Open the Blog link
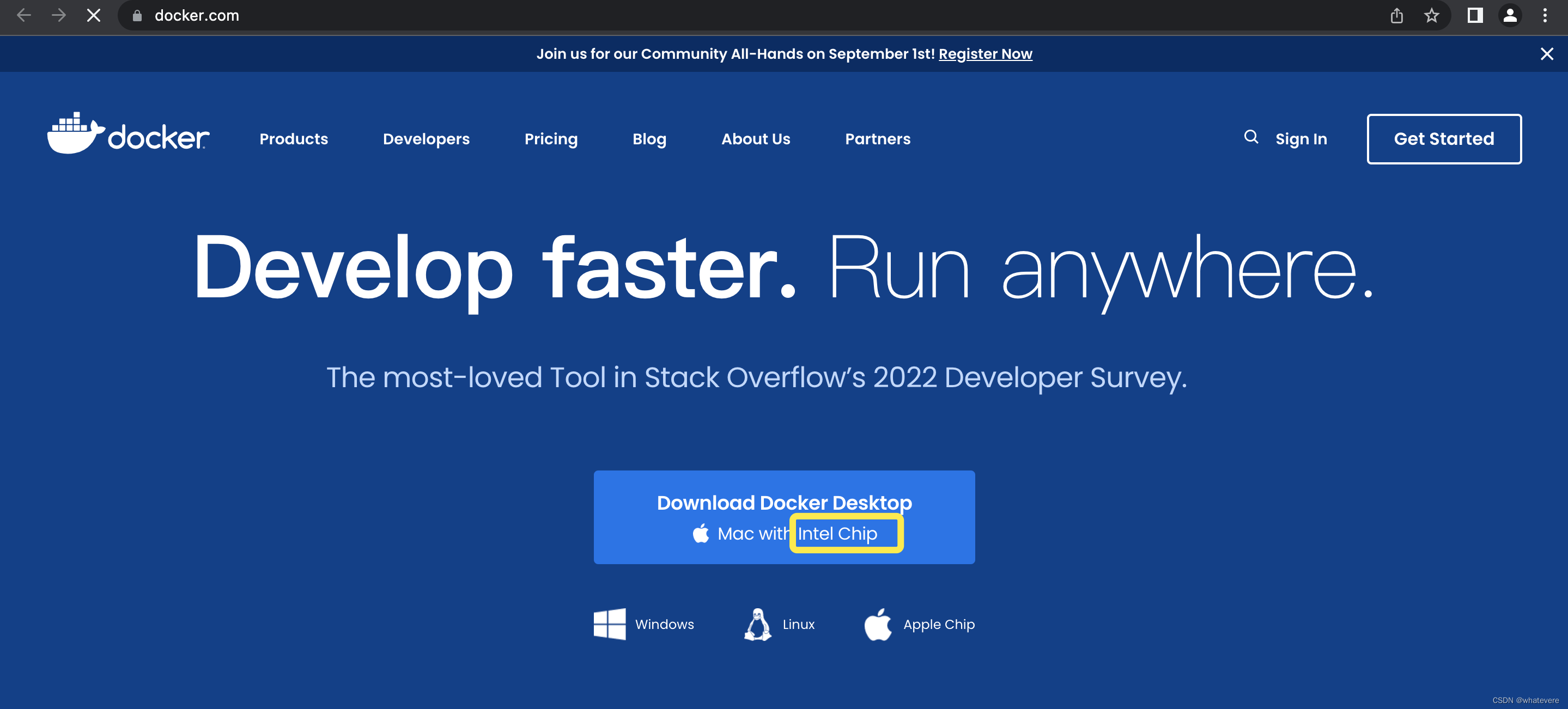The width and height of the screenshot is (1568, 709). [x=649, y=139]
